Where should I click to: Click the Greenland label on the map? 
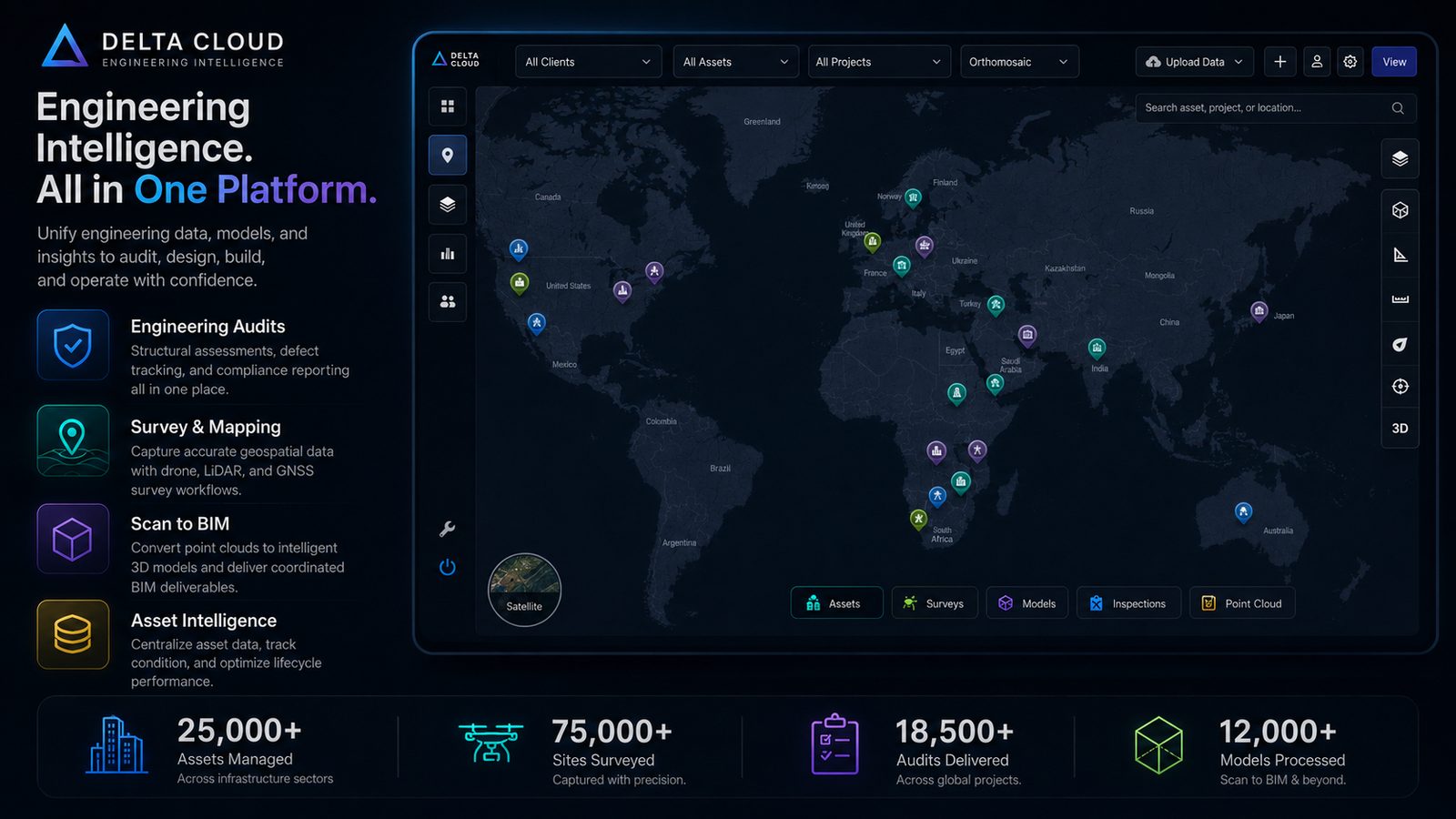(x=762, y=122)
